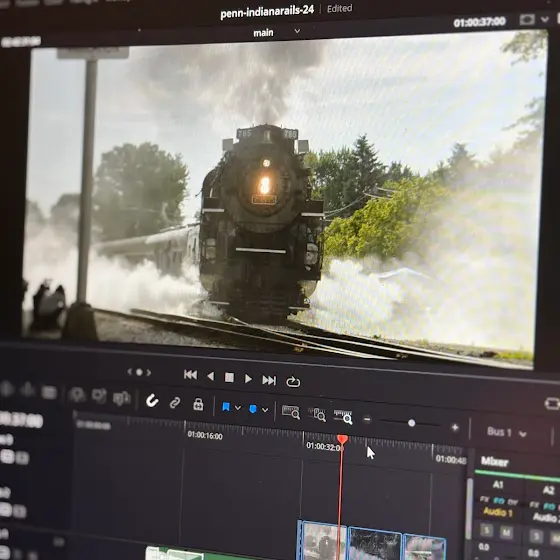
Task: Open the marker color dropdown arrow
Action: click(265, 410)
